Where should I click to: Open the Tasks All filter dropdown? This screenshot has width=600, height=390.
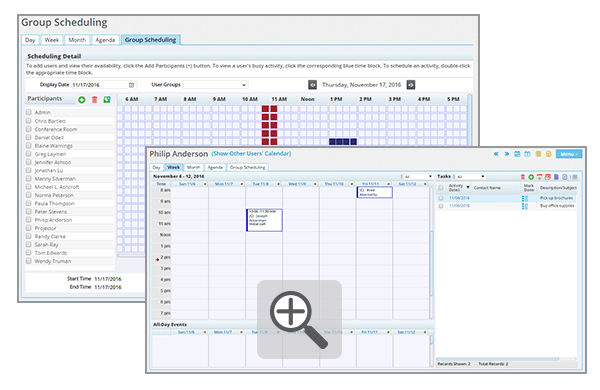[x=470, y=176]
